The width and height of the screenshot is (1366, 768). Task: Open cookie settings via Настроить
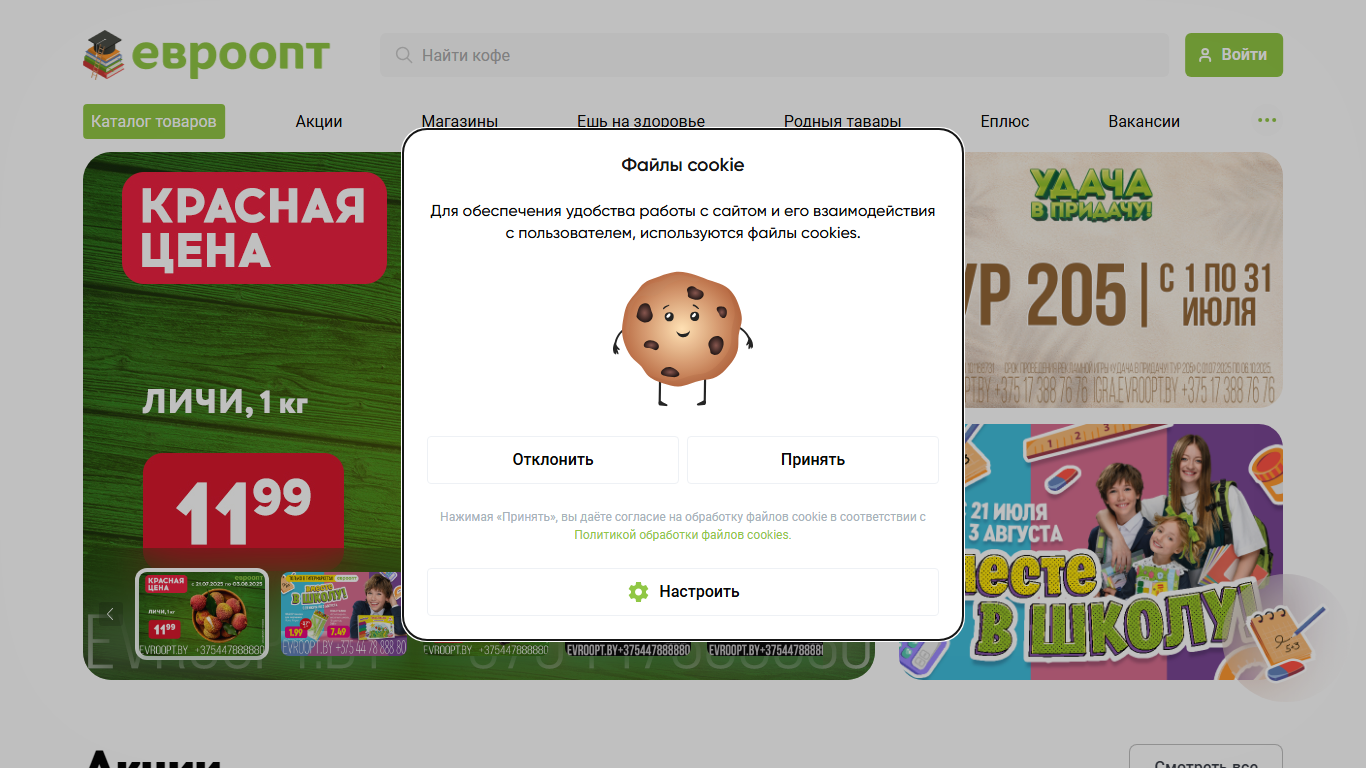pyautogui.click(x=683, y=592)
